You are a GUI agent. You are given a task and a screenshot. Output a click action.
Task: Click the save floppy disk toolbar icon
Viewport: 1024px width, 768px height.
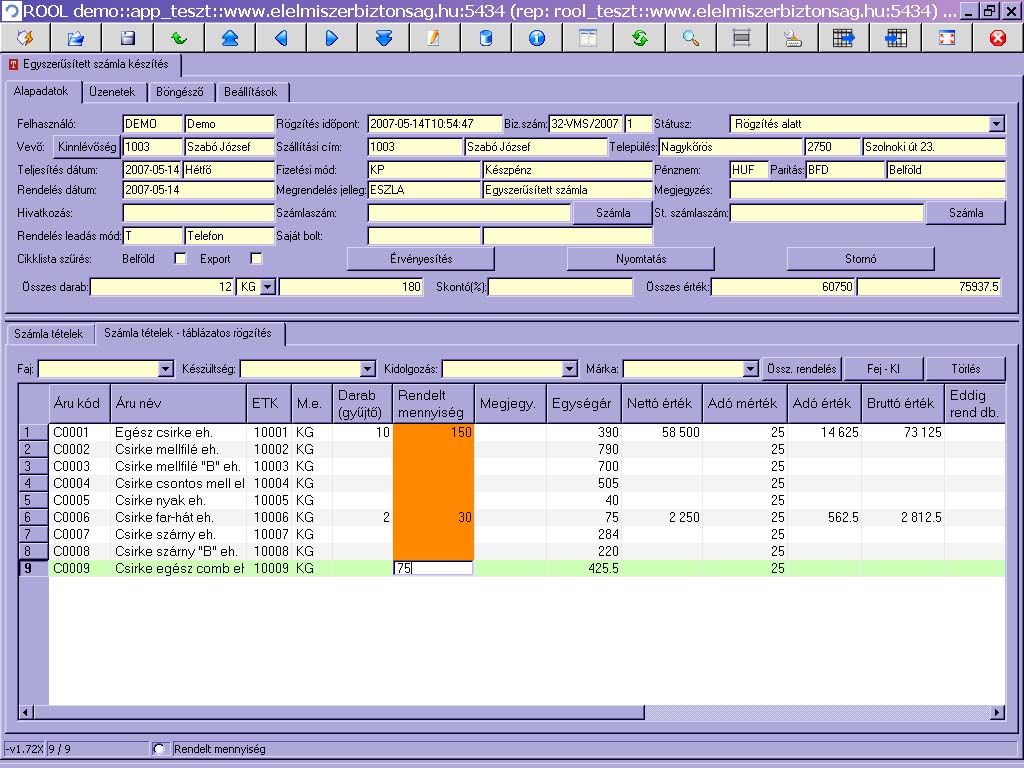[128, 38]
